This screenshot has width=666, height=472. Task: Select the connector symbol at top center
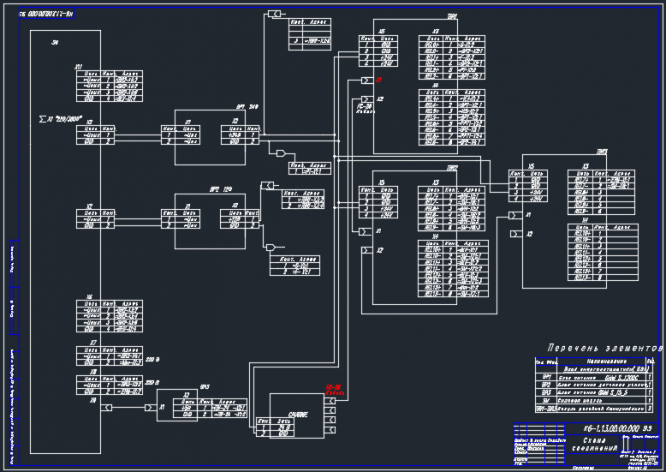pos(274,14)
